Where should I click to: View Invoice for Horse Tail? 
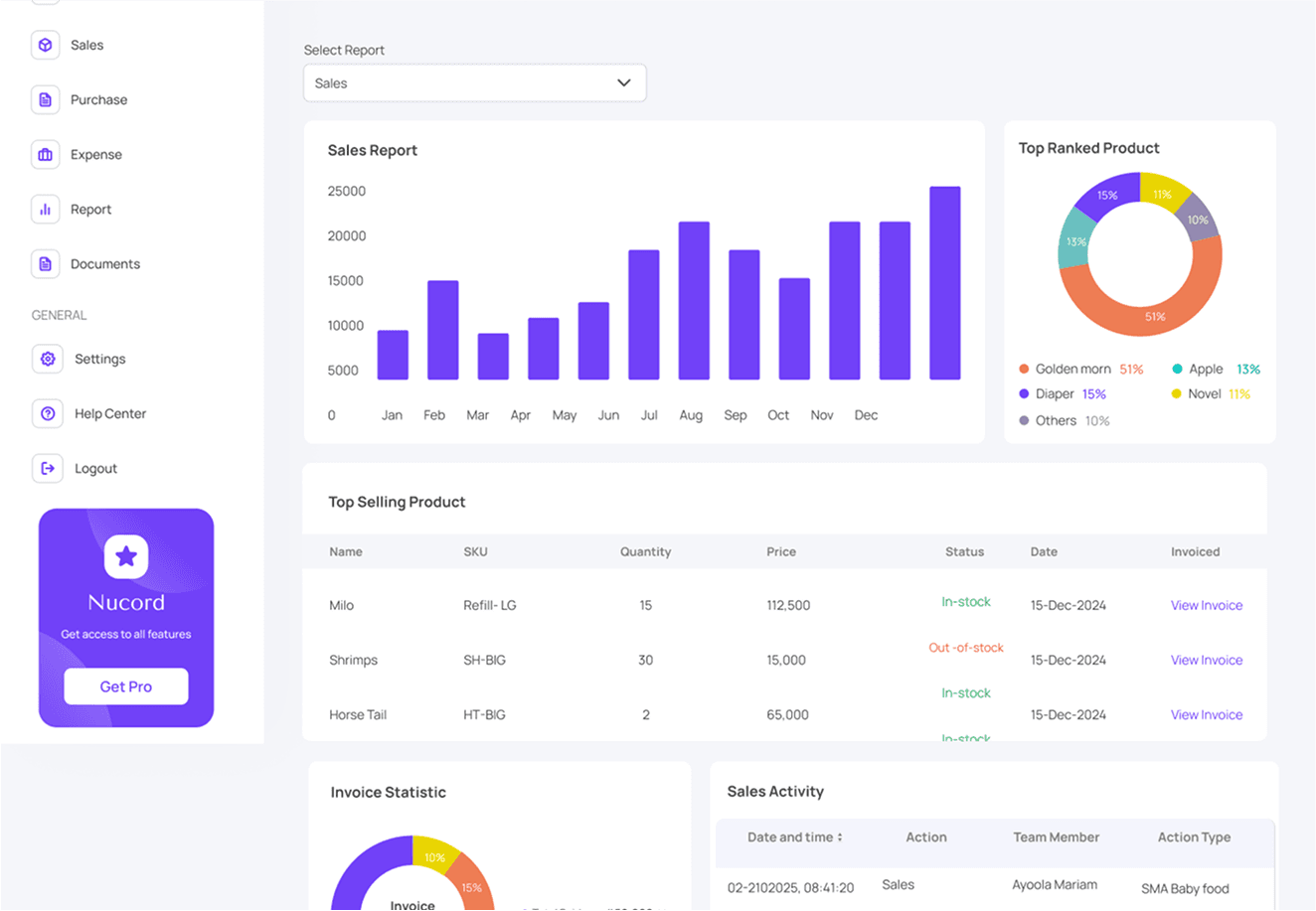coord(1207,714)
